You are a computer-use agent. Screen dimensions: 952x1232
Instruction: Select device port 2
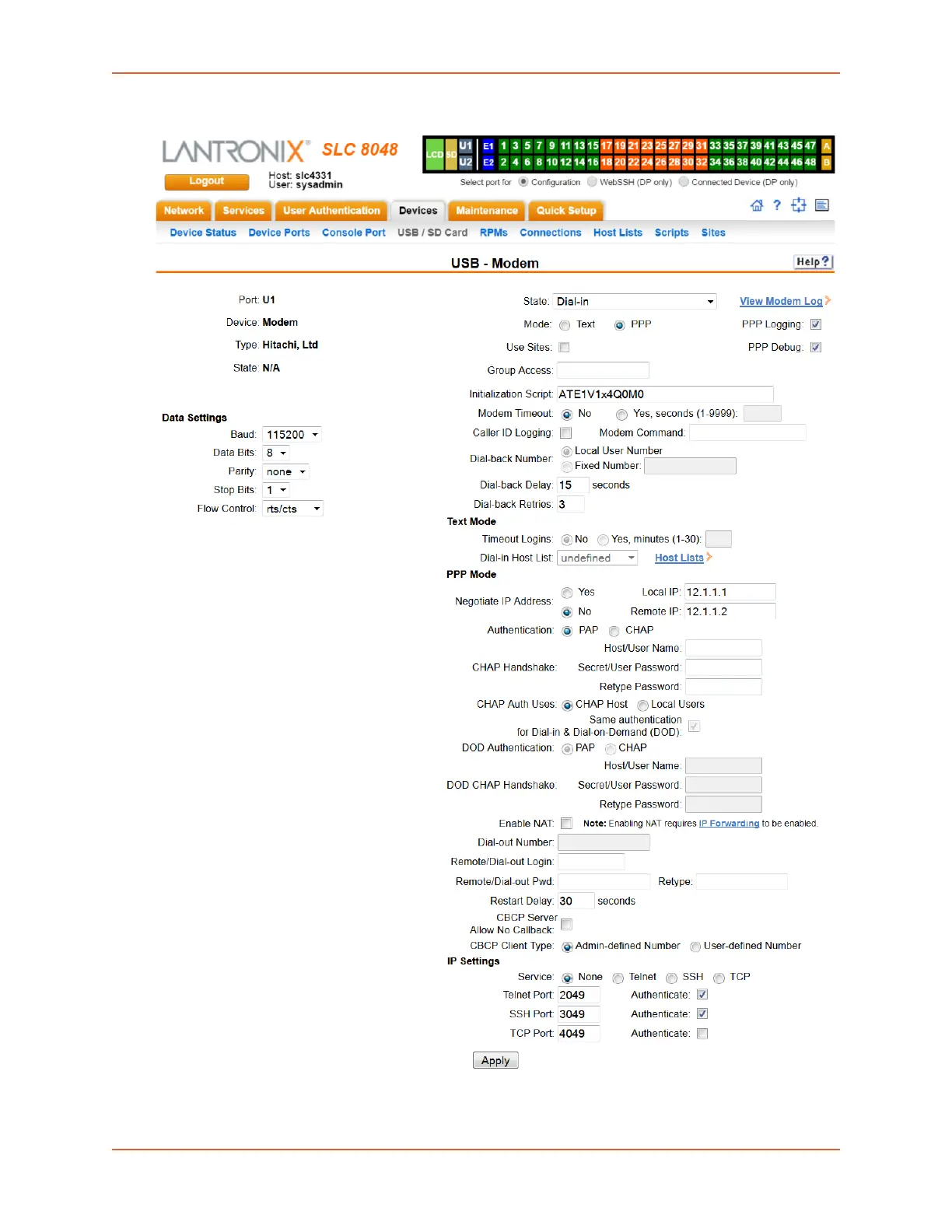[x=503, y=162]
